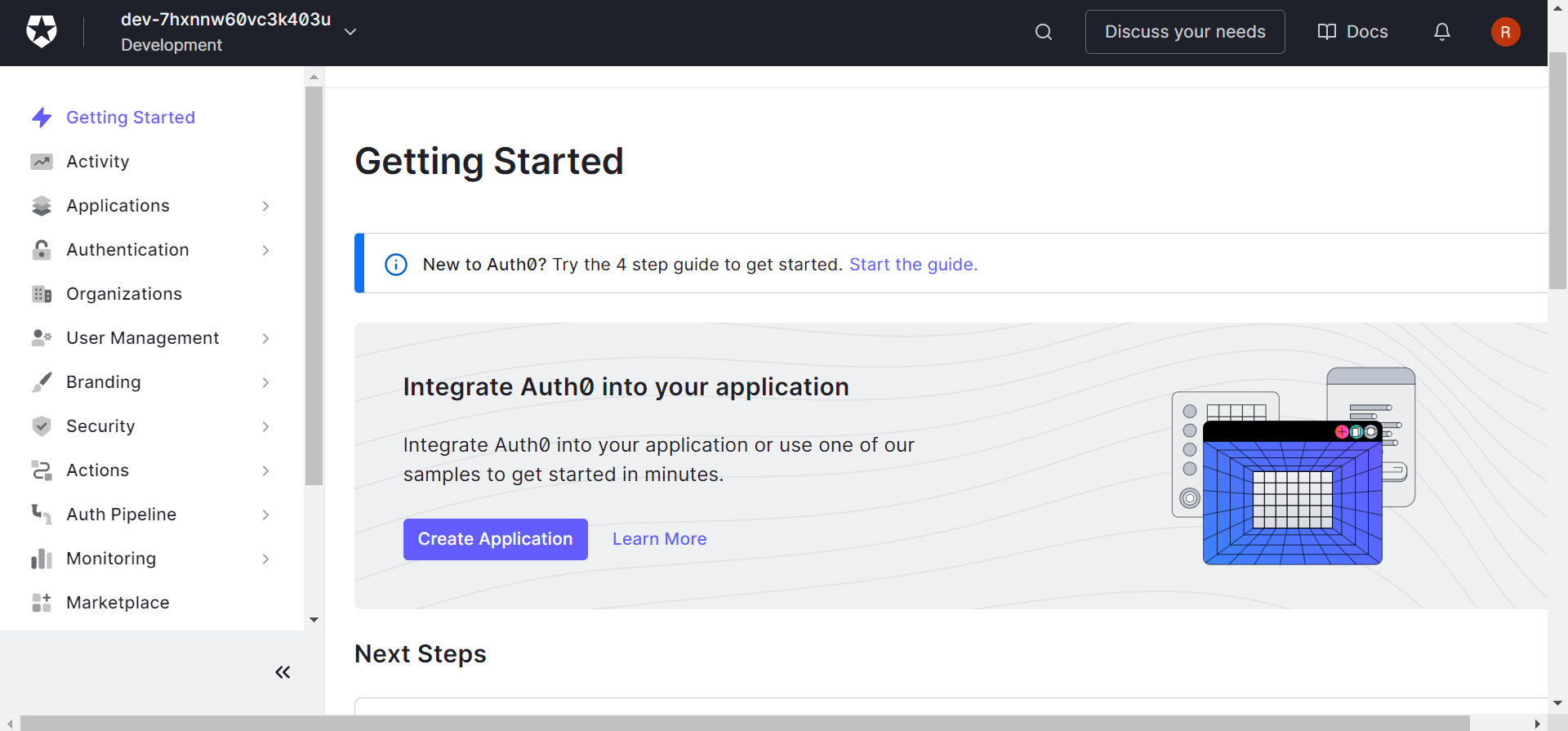Click the Organizations building icon
Image resolution: width=1568 pixels, height=731 pixels.
(x=42, y=294)
